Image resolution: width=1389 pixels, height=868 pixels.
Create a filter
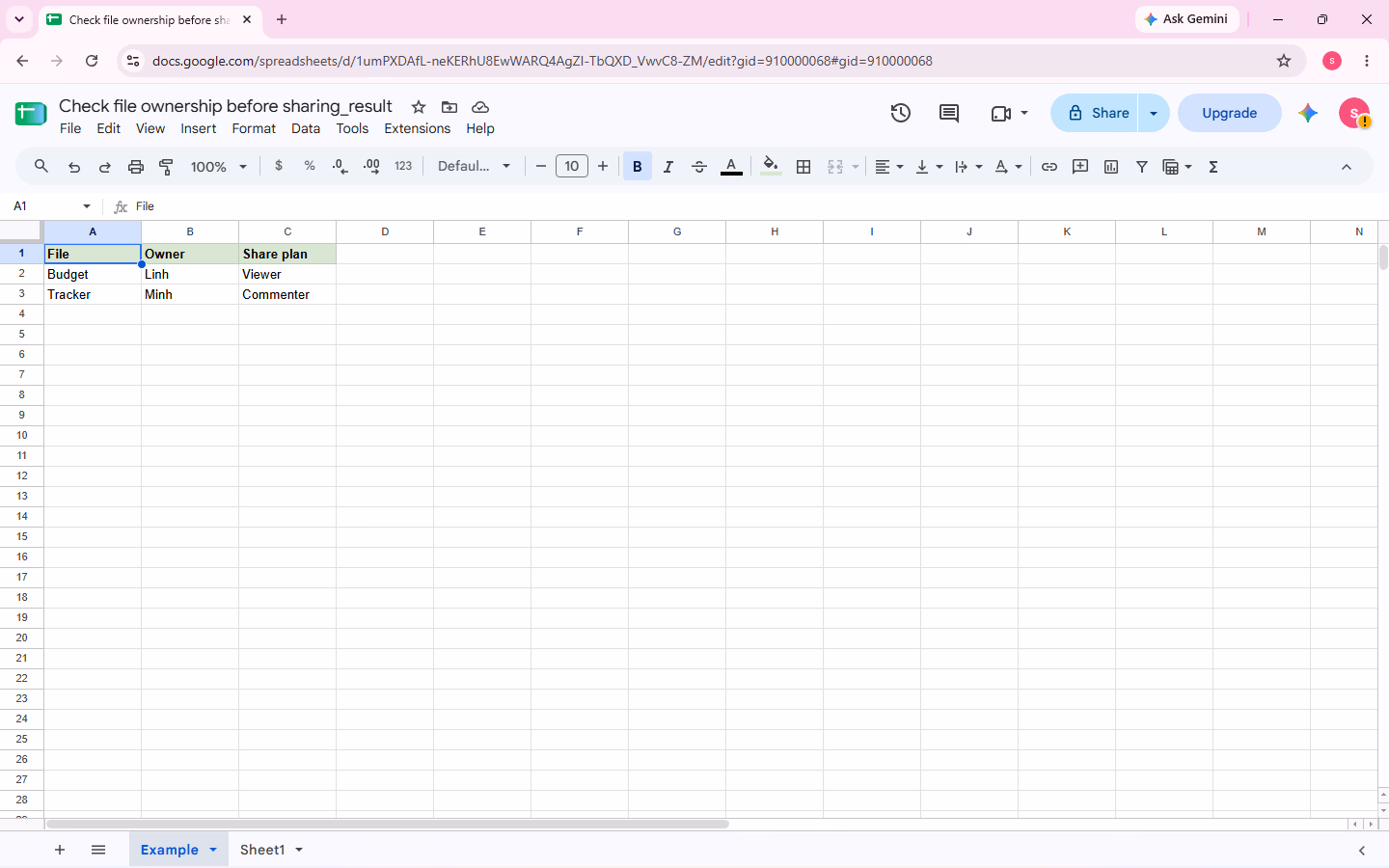(x=1142, y=167)
